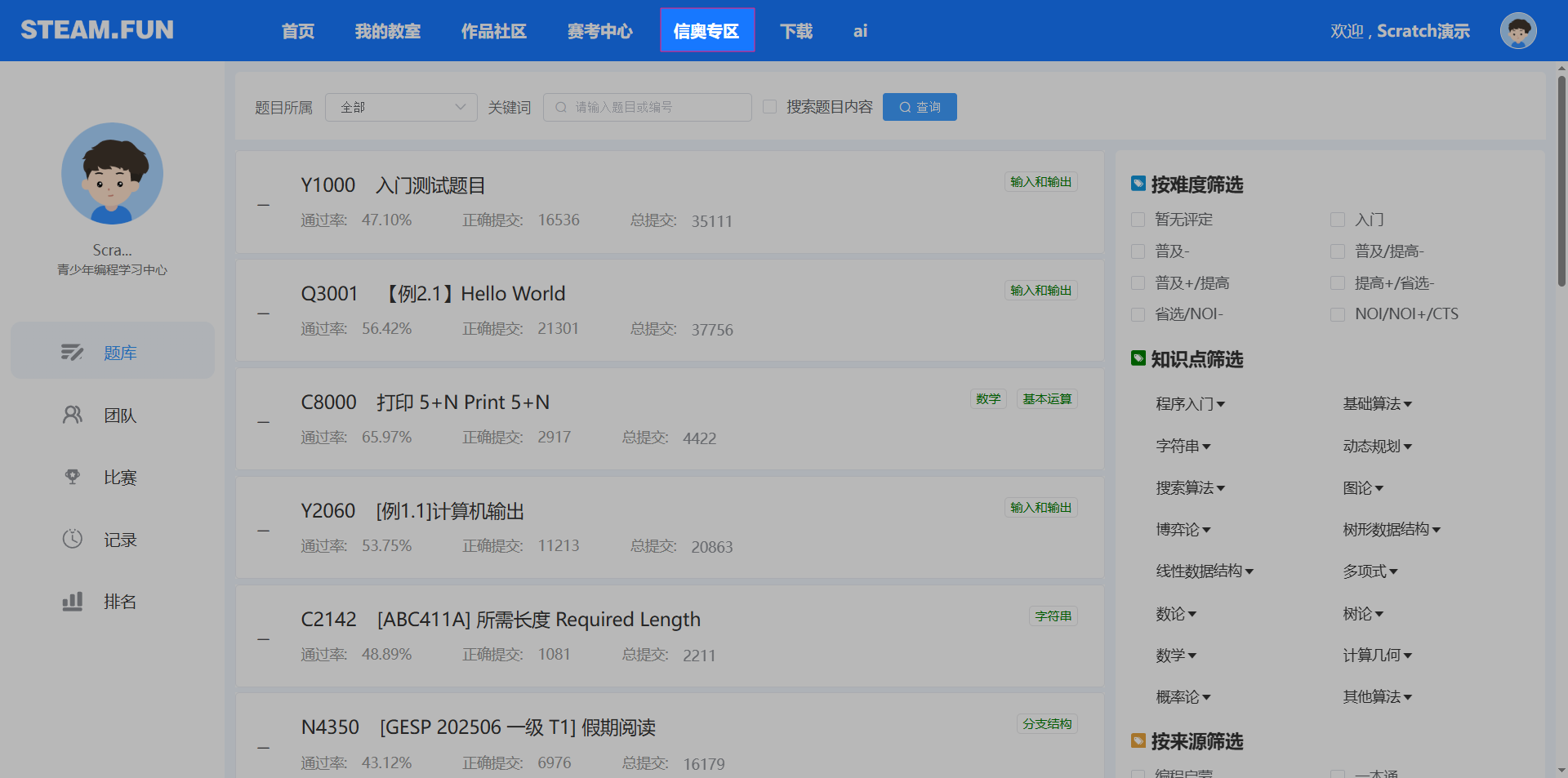Click the 按来源筛选 section icon
Screen dimensions: 1568x778
pos(1138,740)
